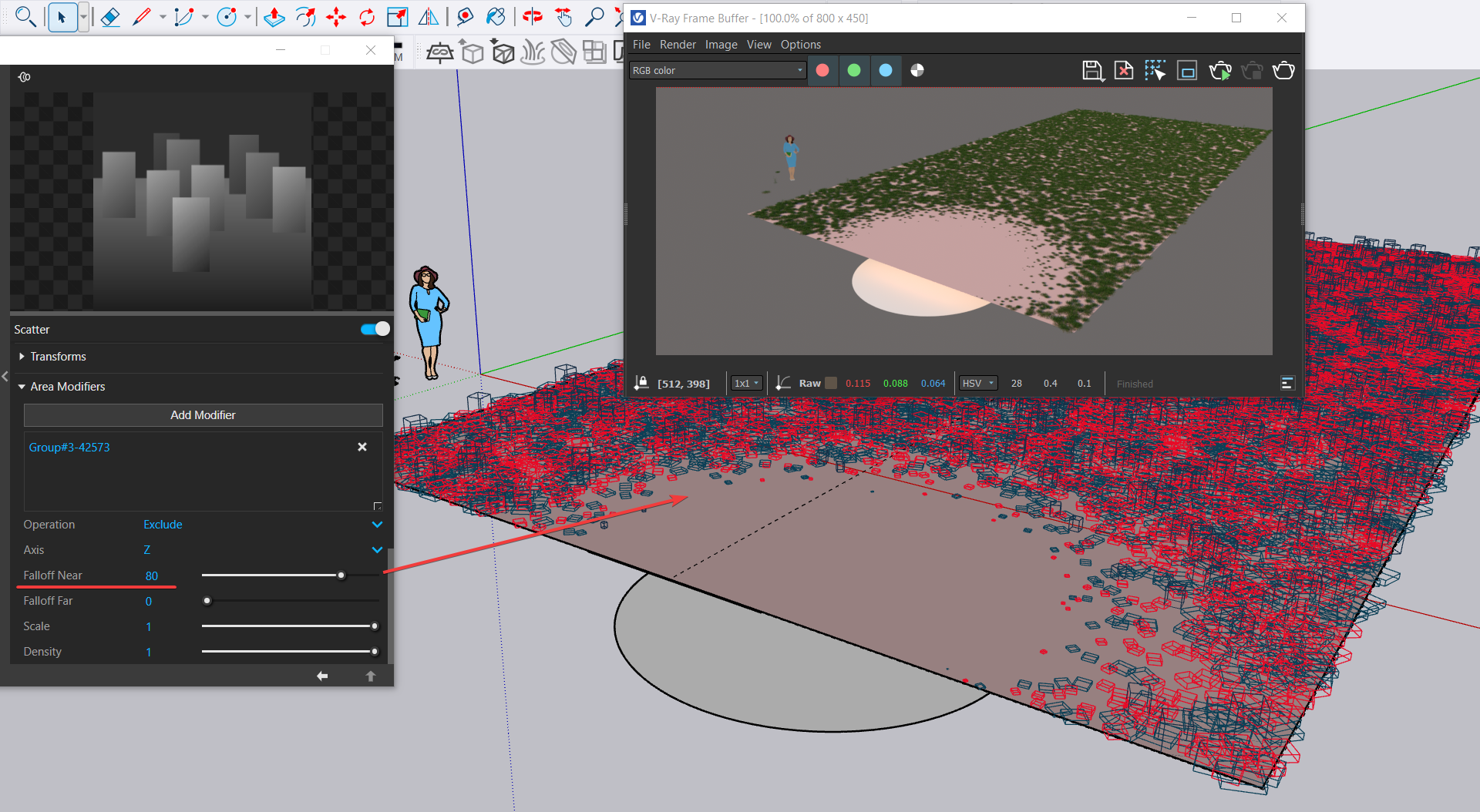Activate the Zoom magnifier tool
The width and height of the screenshot is (1480, 812).
[x=594, y=17]
